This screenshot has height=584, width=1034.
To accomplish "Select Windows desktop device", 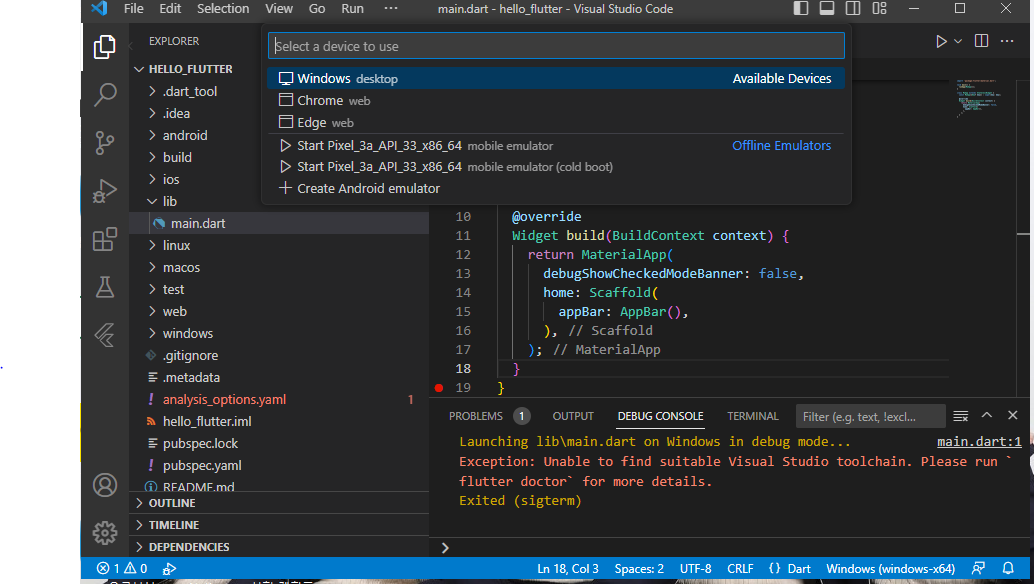I will [556, 78].
